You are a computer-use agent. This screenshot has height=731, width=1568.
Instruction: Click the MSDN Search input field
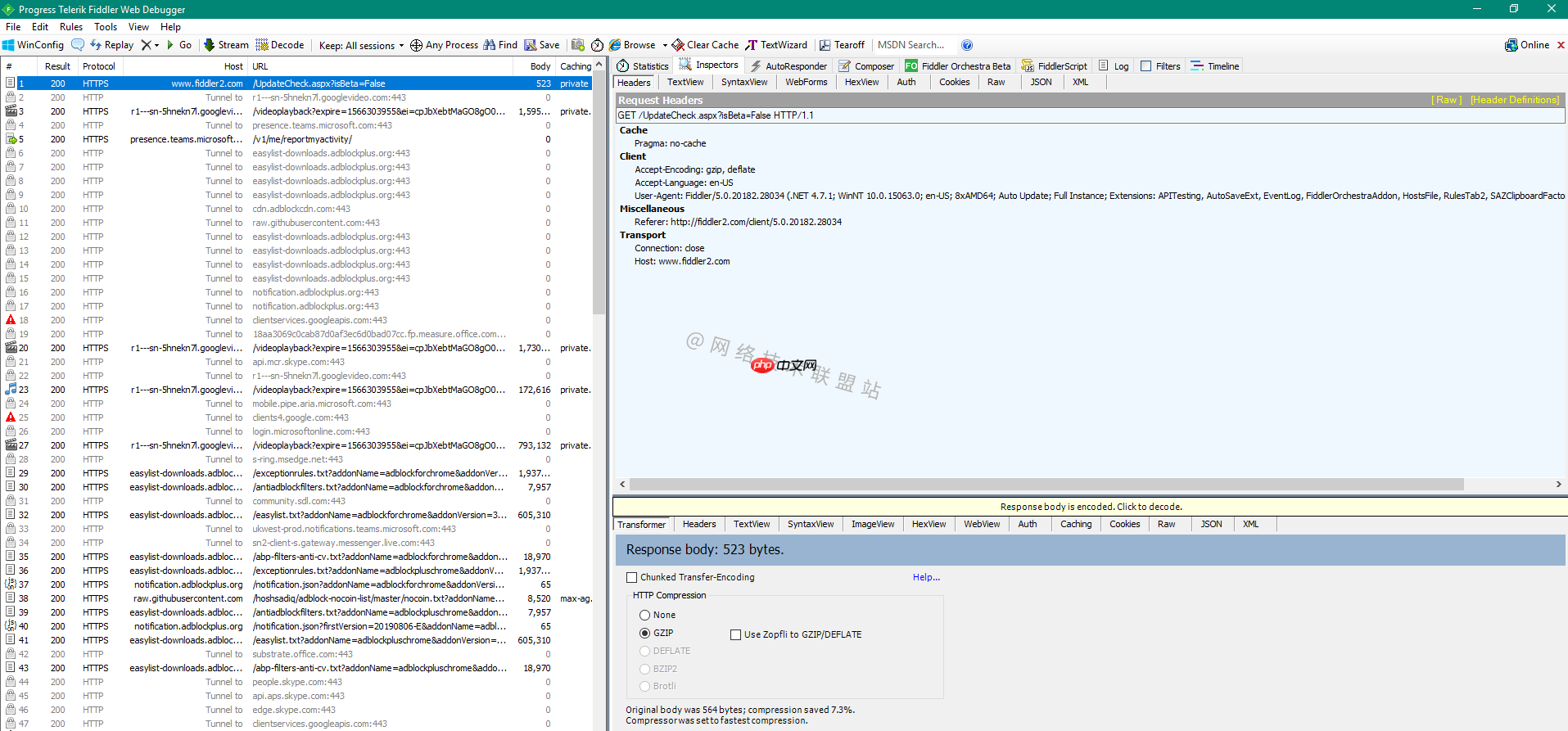point(911,45)
